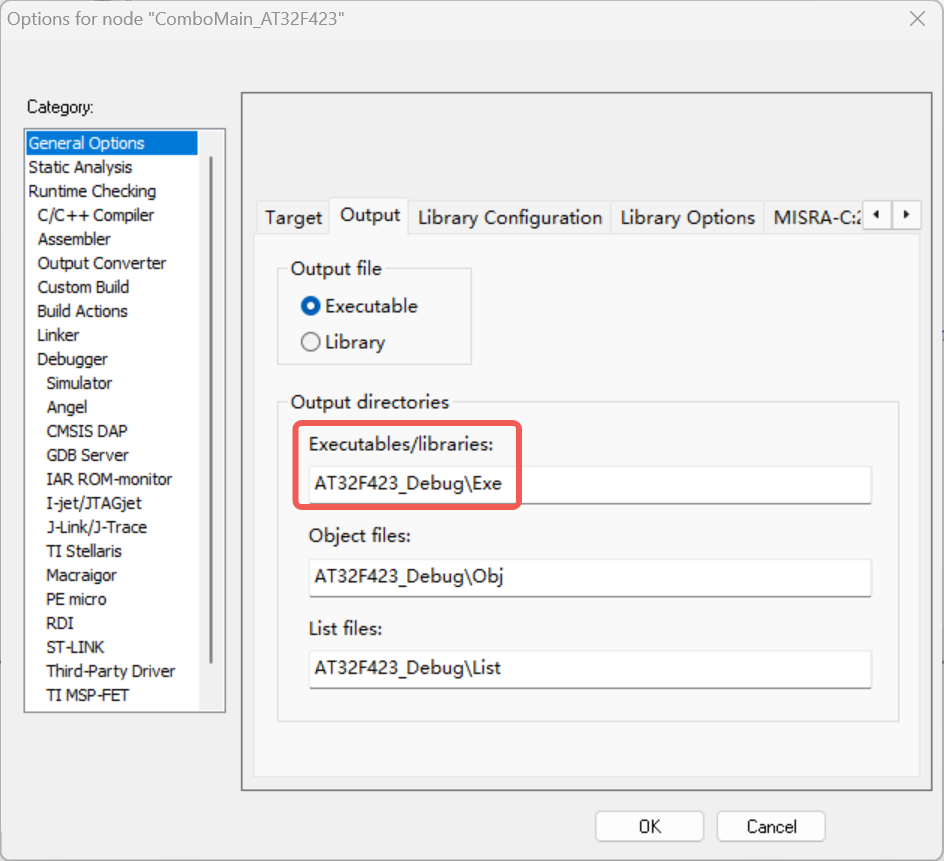Image resolution: width=944 pixels, height=861 pixels.
Task: Close the Options dialog window
Action: point(916,19)
